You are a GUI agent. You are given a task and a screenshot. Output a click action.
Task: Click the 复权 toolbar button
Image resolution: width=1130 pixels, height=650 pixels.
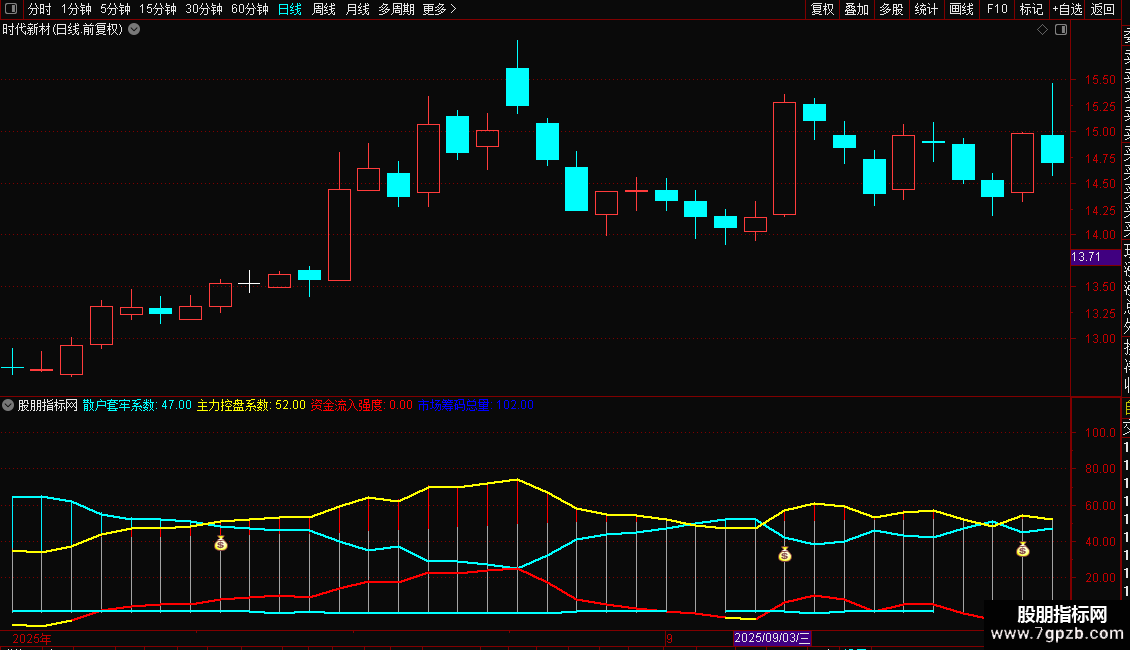click(x=822, y=9)
